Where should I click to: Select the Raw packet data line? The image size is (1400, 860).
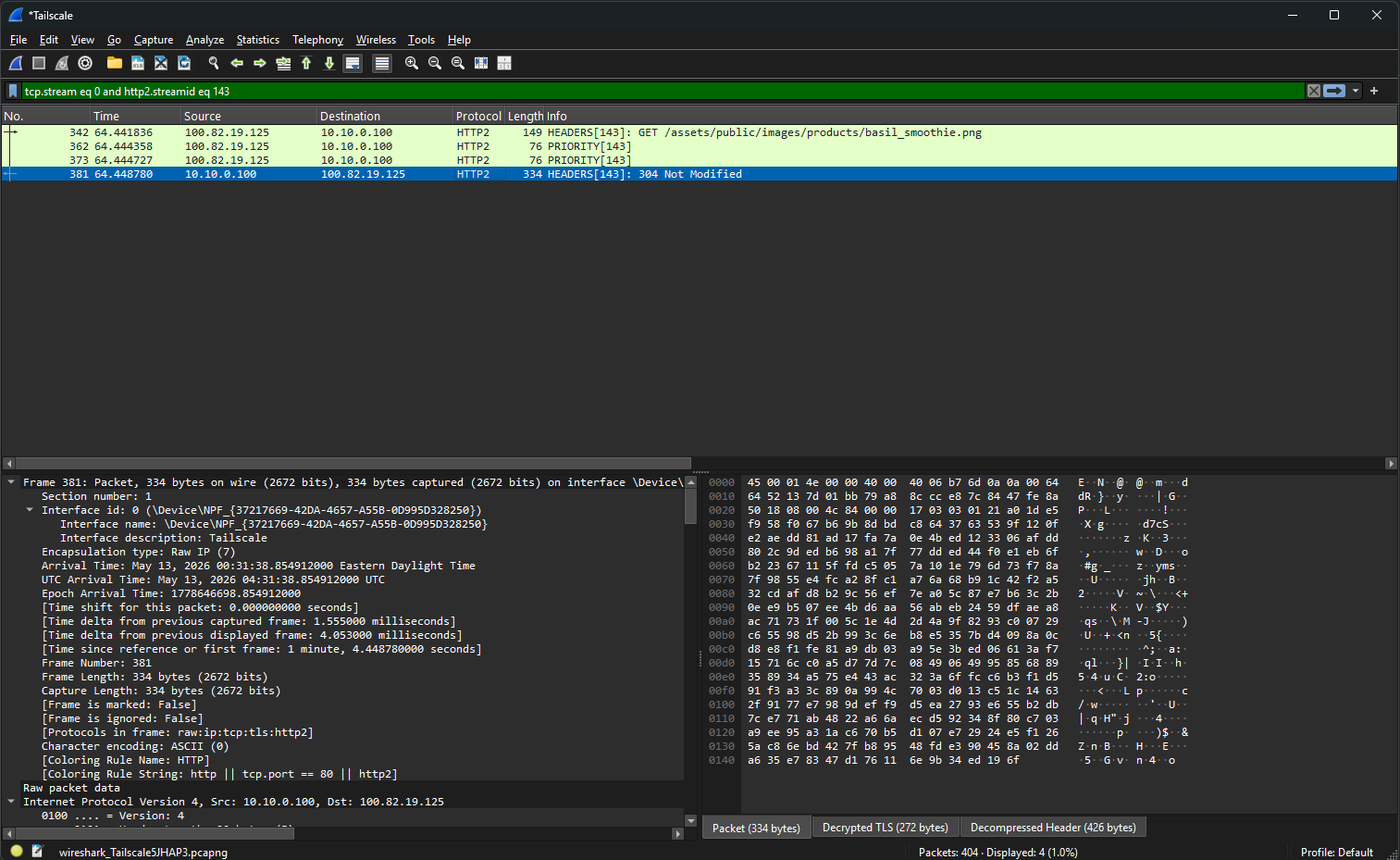[x=71, y=788]
